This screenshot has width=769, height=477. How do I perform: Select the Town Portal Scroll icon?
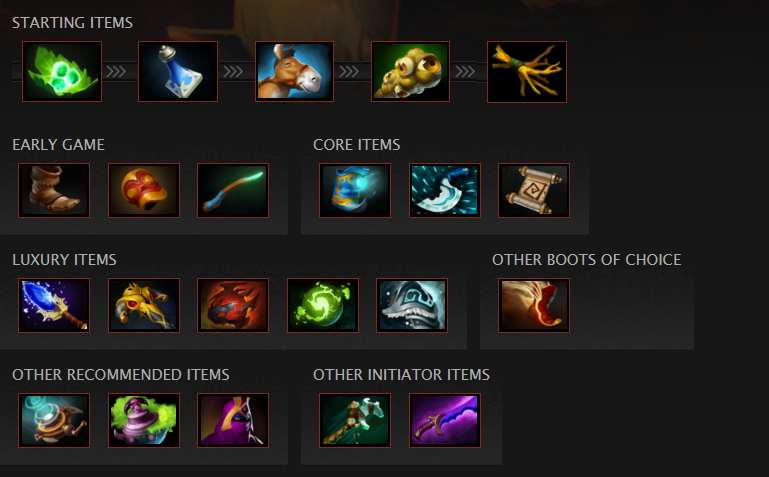pos(534,190)
